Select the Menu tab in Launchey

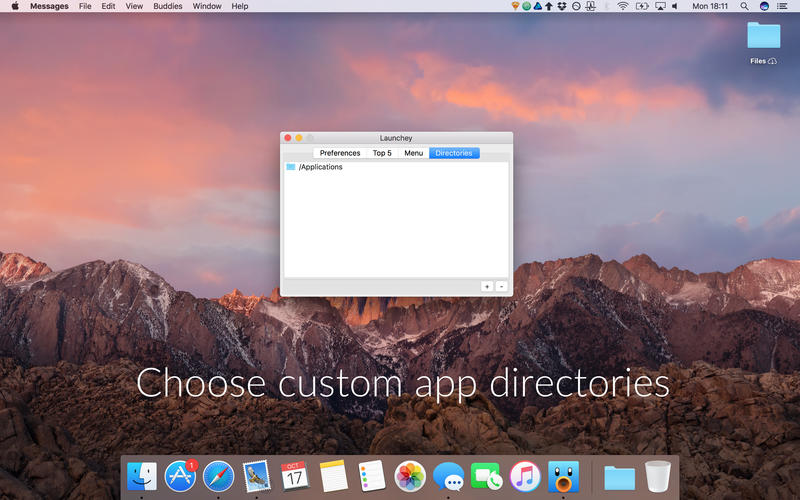click(413, 153)
